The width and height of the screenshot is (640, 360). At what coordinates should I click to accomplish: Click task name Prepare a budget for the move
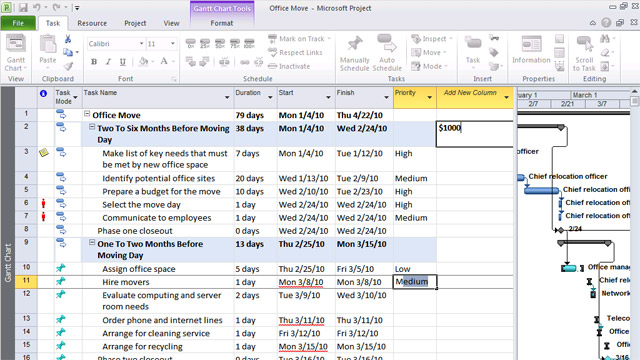pyautogui.click(x=161, y=191)
